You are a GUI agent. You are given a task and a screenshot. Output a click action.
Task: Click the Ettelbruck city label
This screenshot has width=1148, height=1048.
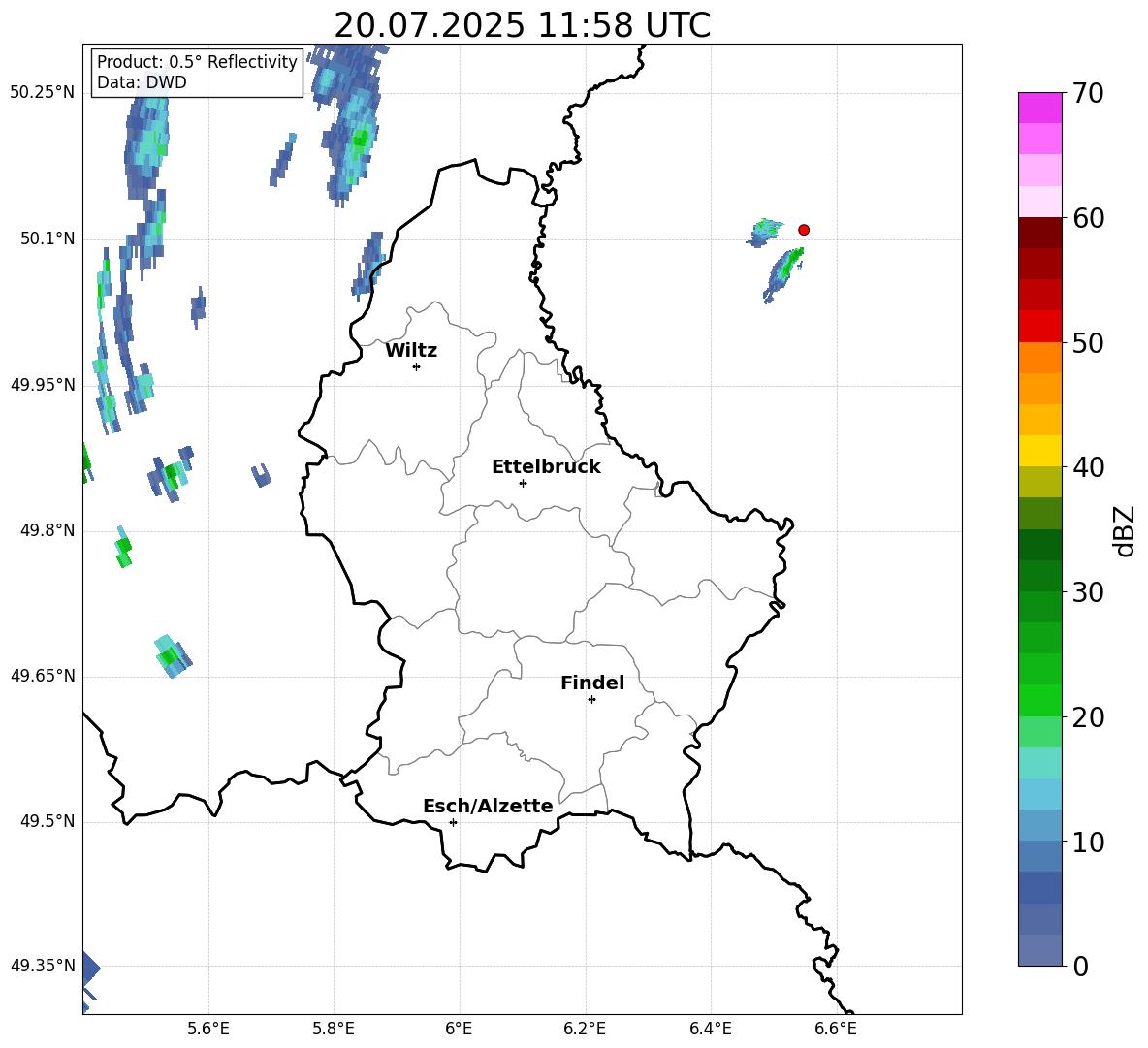pyautogui.click(x=546, y=467)
